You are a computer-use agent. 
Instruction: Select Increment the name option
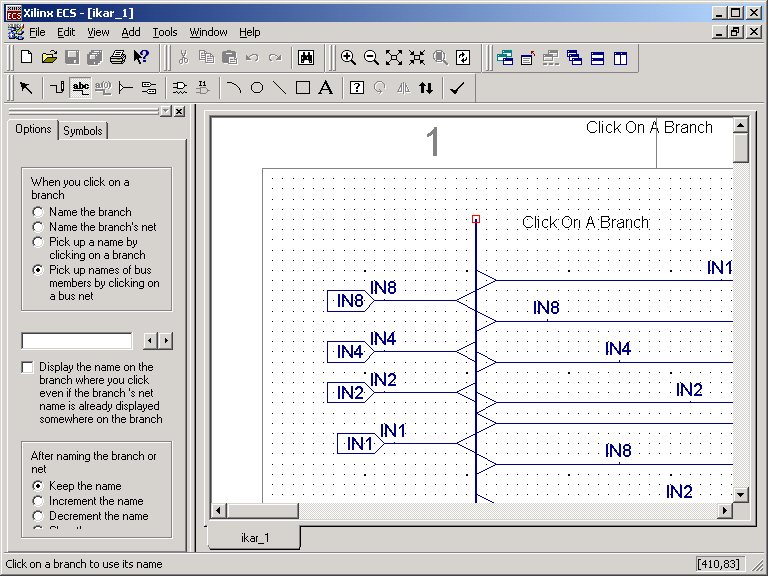(x=37, y=501)
